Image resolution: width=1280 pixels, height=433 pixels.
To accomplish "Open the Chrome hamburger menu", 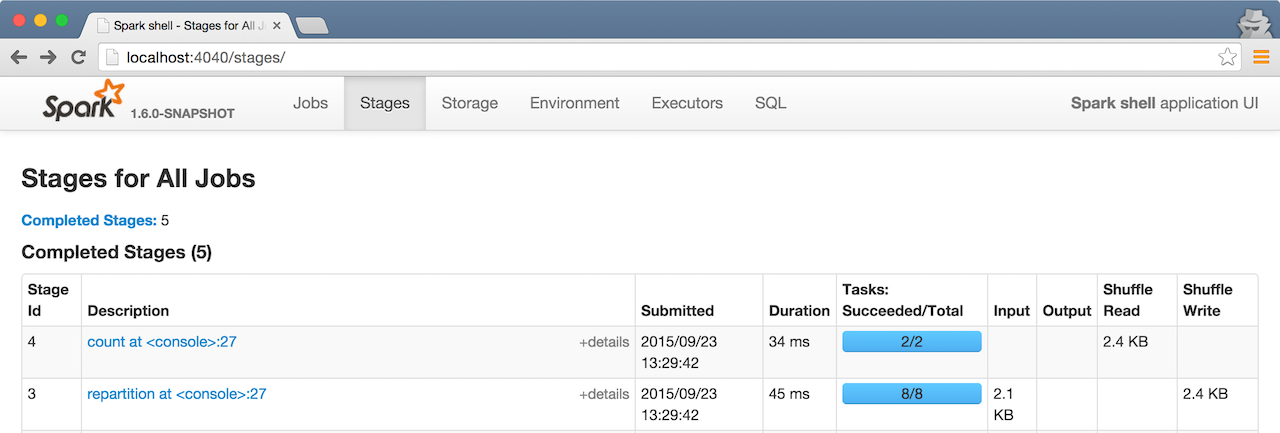I will (1260, 57).
